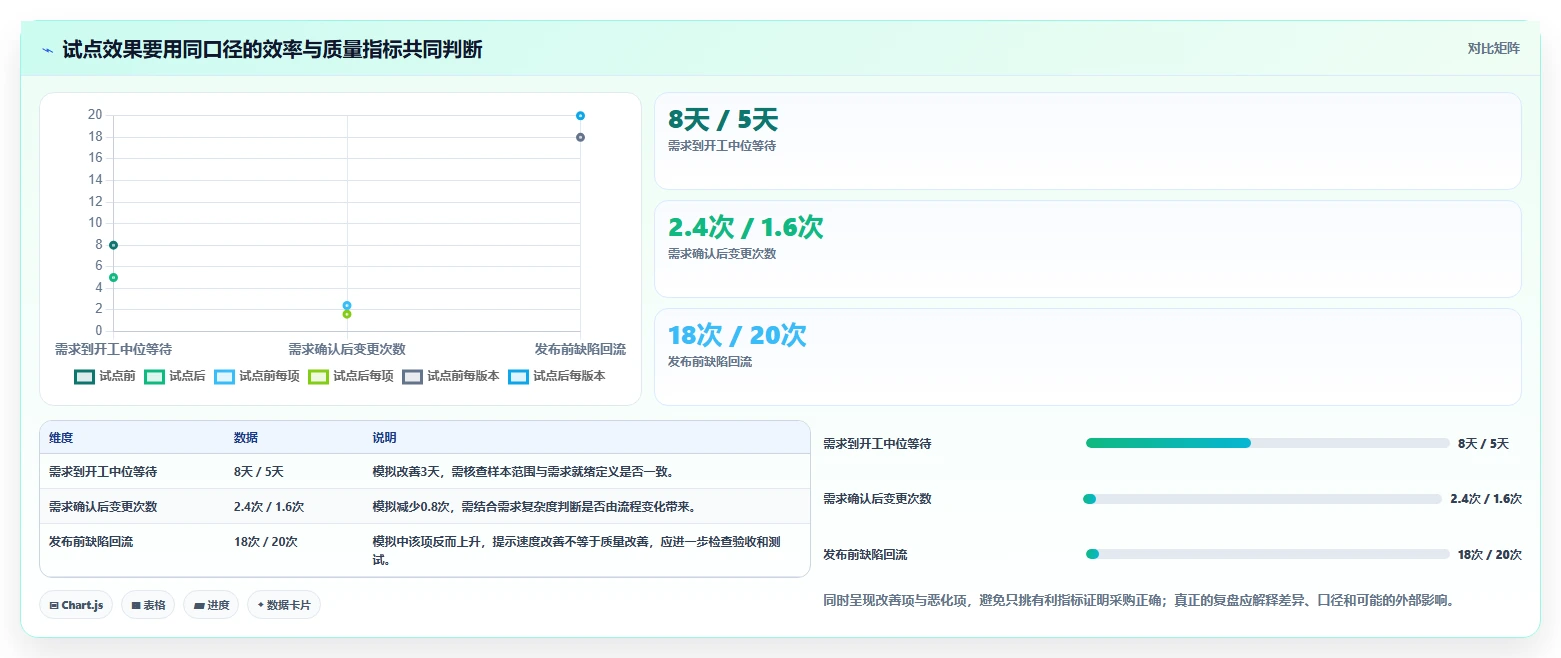Viewport: 1561px width, 658px height.
Task: Click the progress bar for 发布前缺陷回流
Action: pos(1267,554)
